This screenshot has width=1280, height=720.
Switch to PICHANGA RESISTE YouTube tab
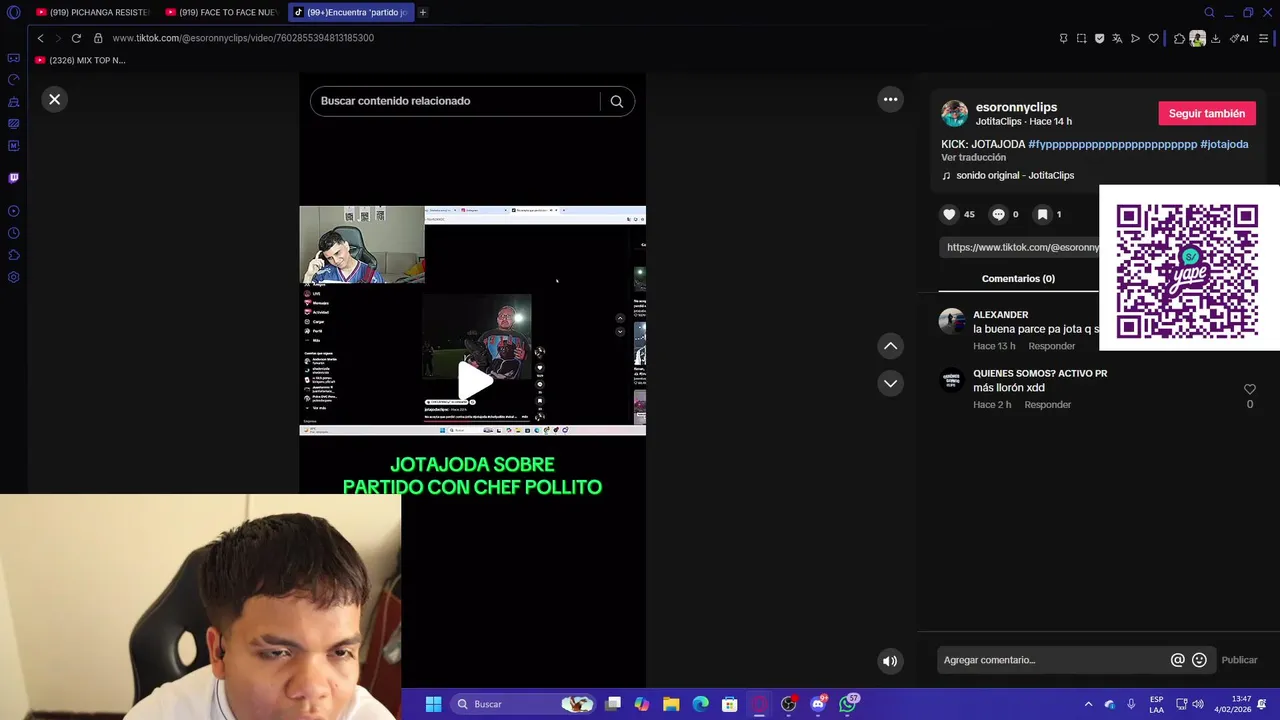tap(92, 12)
